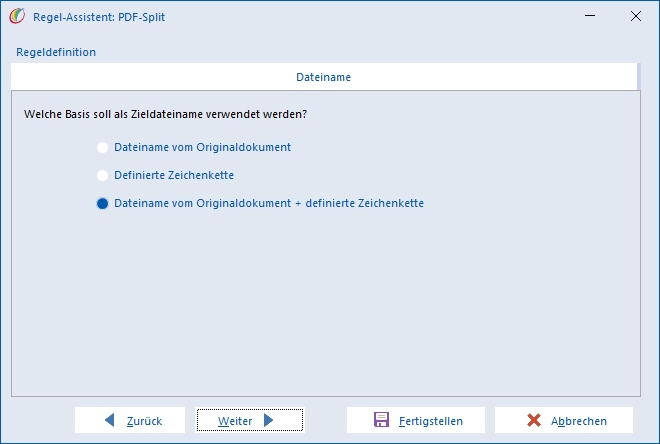The height and width of the screenshot is (444, 660).
Task: Finish the rule with Fertigstellen
Action: click(x=416, y=420)
